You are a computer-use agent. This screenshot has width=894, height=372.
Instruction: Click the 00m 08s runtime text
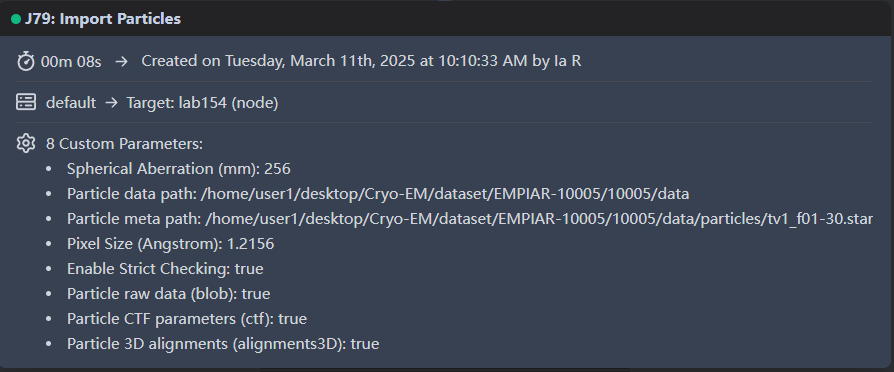pyautogui.click(x=71, y=61)
